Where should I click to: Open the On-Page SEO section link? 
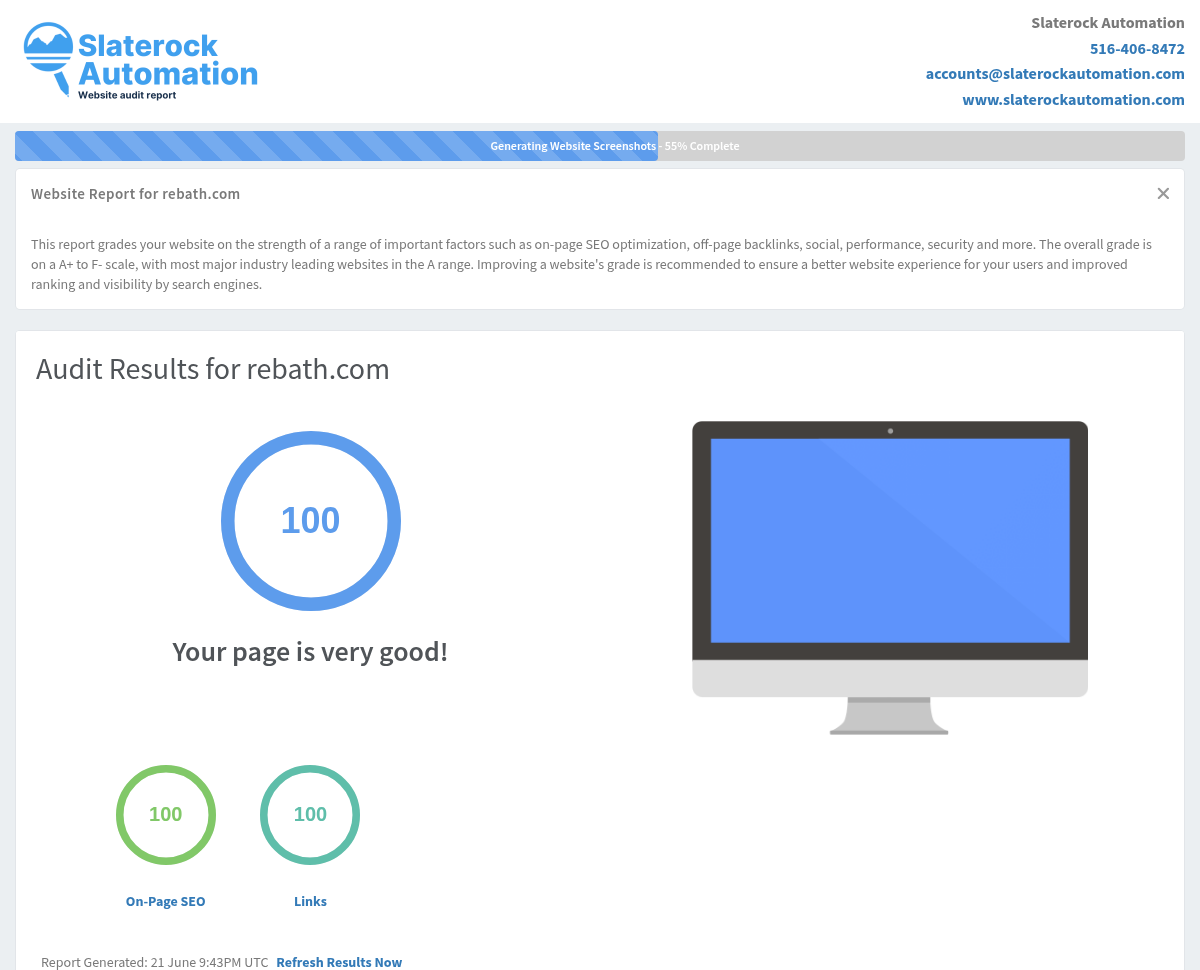[x=166, y=901]
